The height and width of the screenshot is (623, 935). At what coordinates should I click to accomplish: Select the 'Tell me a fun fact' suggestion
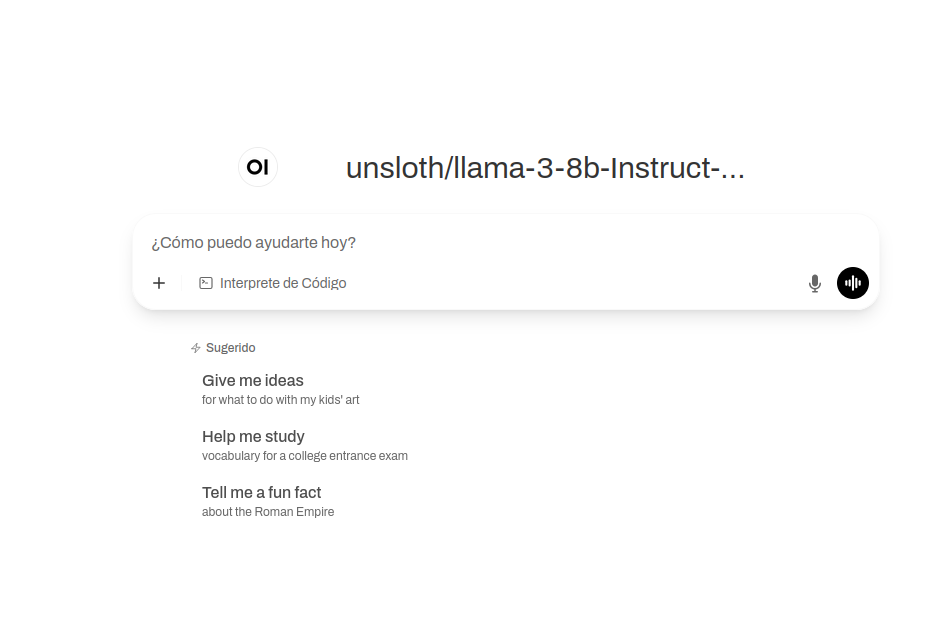pyautogui.click(x=261, y=492)
